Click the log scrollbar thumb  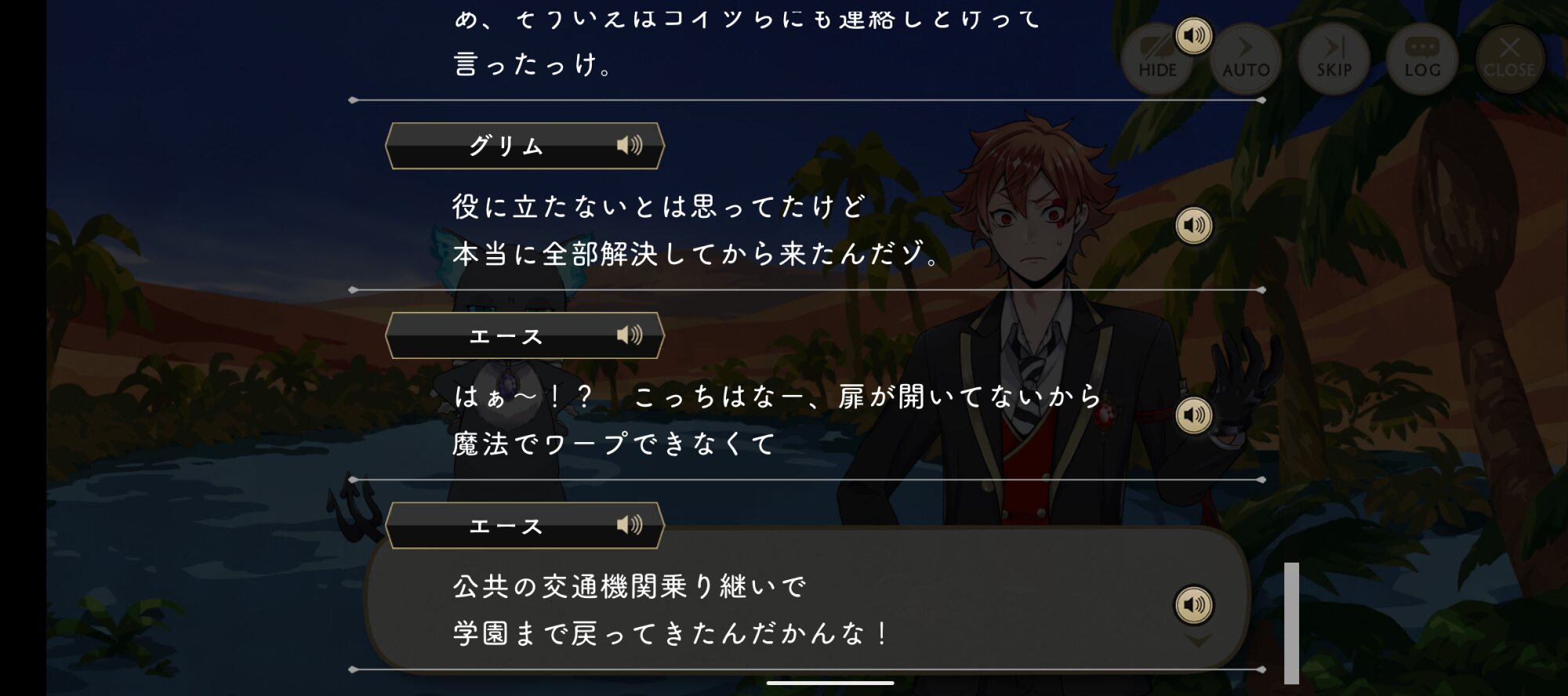point(1291,623)
